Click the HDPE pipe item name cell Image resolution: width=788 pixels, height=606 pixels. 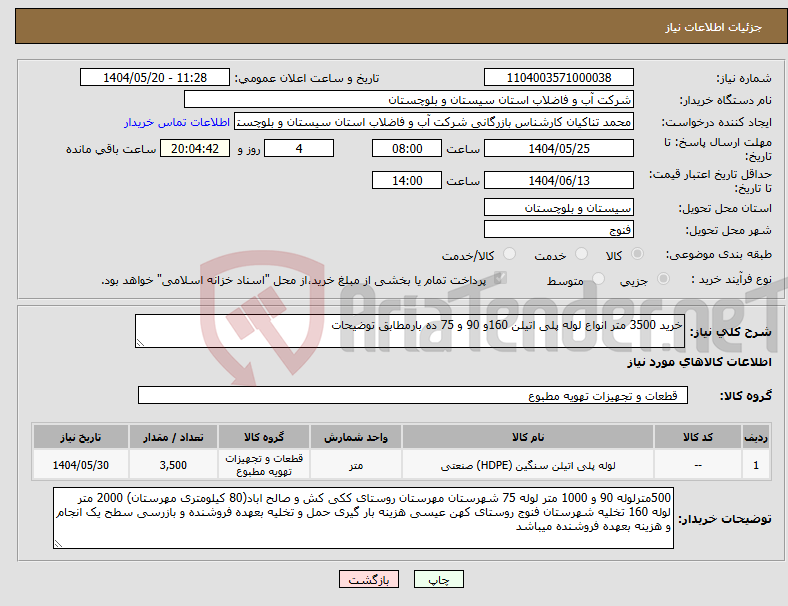[528, 465]
